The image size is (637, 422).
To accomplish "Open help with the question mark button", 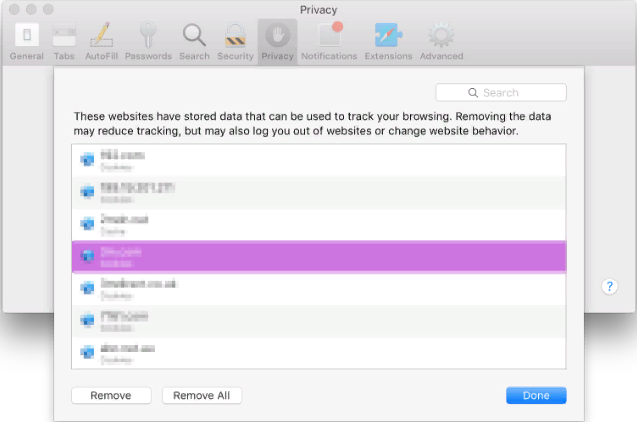I will coord(609,287).
